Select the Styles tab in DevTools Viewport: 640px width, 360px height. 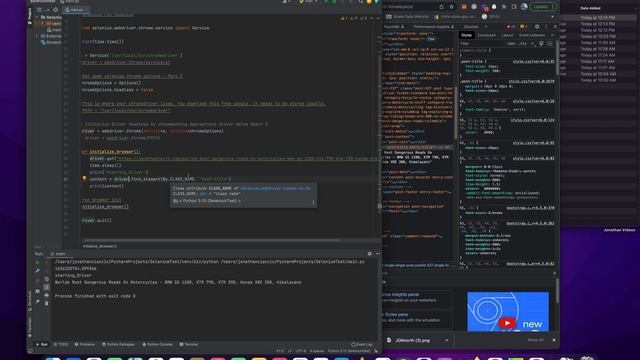[466, 35]
